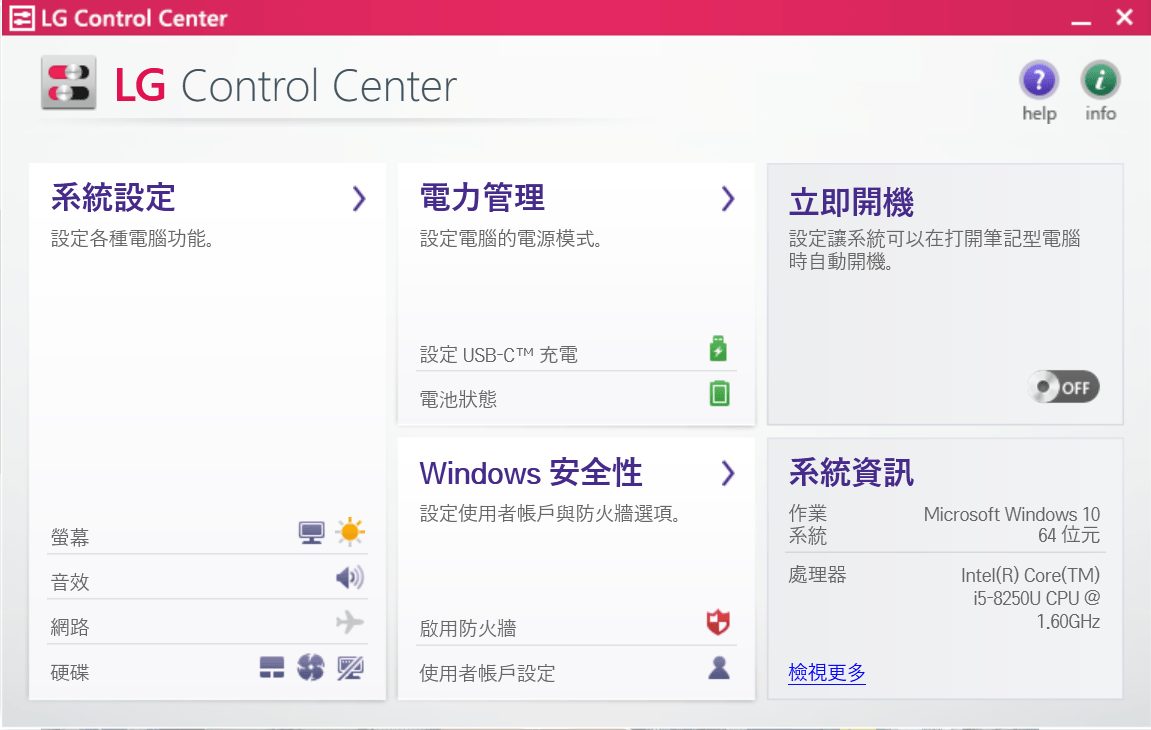Screen dimensions: 1151x730
Task: Click the user account person icon
Action: [x=718, y=668]
